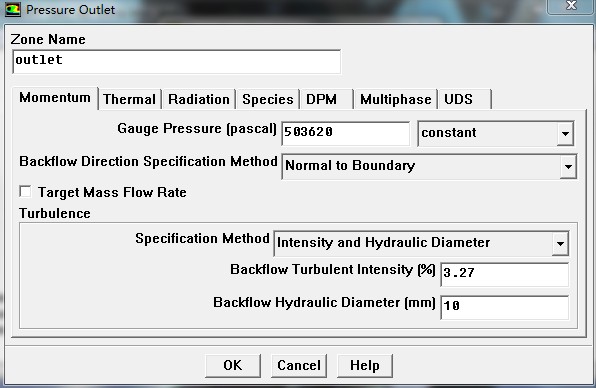Click the OK button
Image resolution: width=596 pixels, height=388 pixels.
click(233, 366)
